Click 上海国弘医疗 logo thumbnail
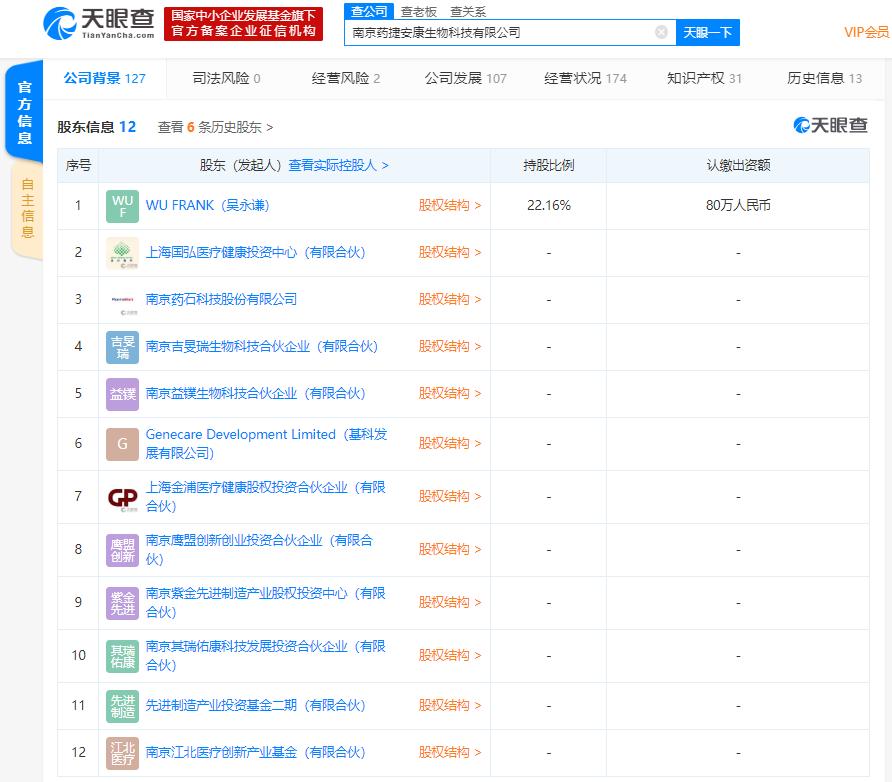The image size is (892, 782). (x=123, y=253)
